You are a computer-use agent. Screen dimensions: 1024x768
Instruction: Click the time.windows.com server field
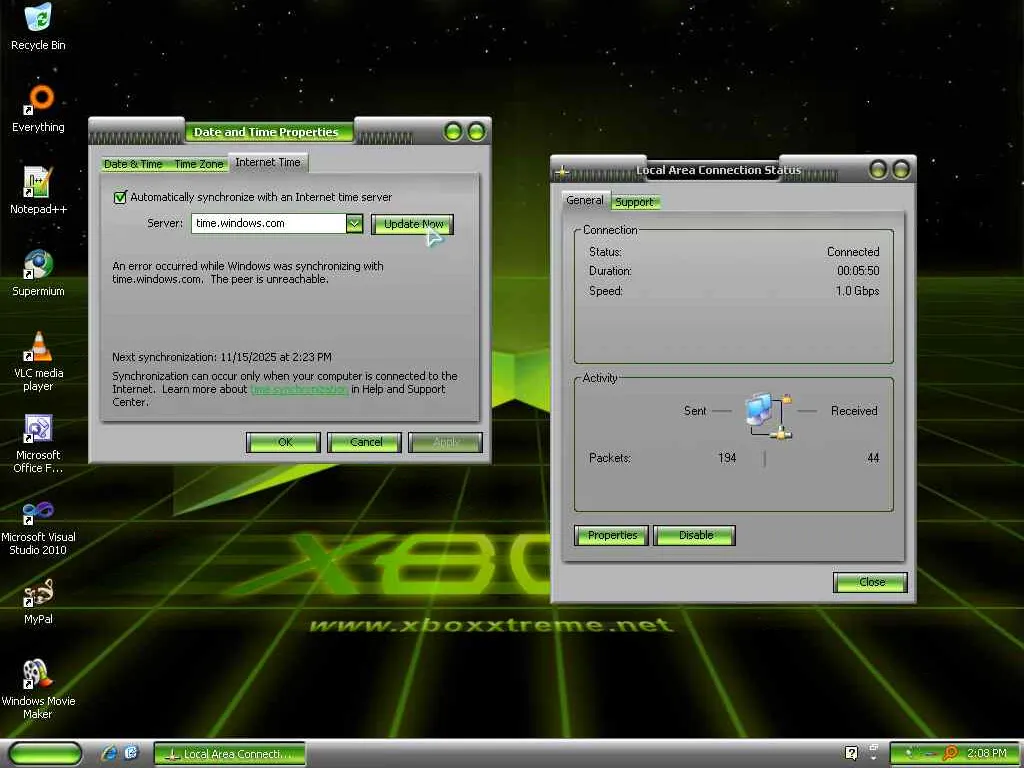pos(268,223)
